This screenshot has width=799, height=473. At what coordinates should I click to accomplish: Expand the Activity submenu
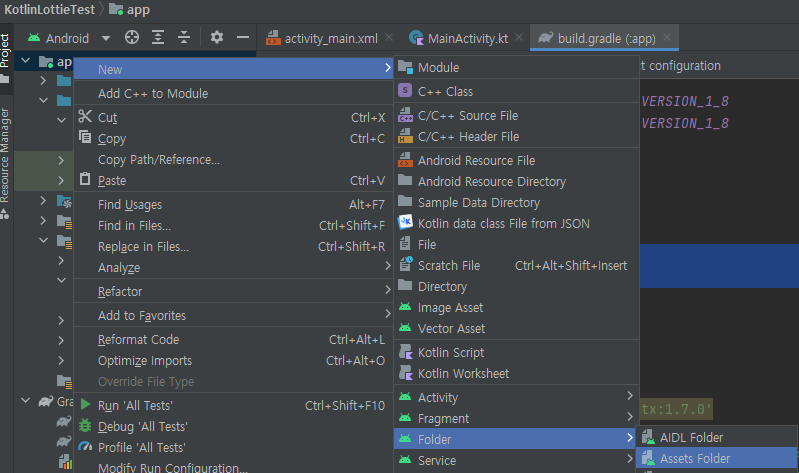(516, 397)
